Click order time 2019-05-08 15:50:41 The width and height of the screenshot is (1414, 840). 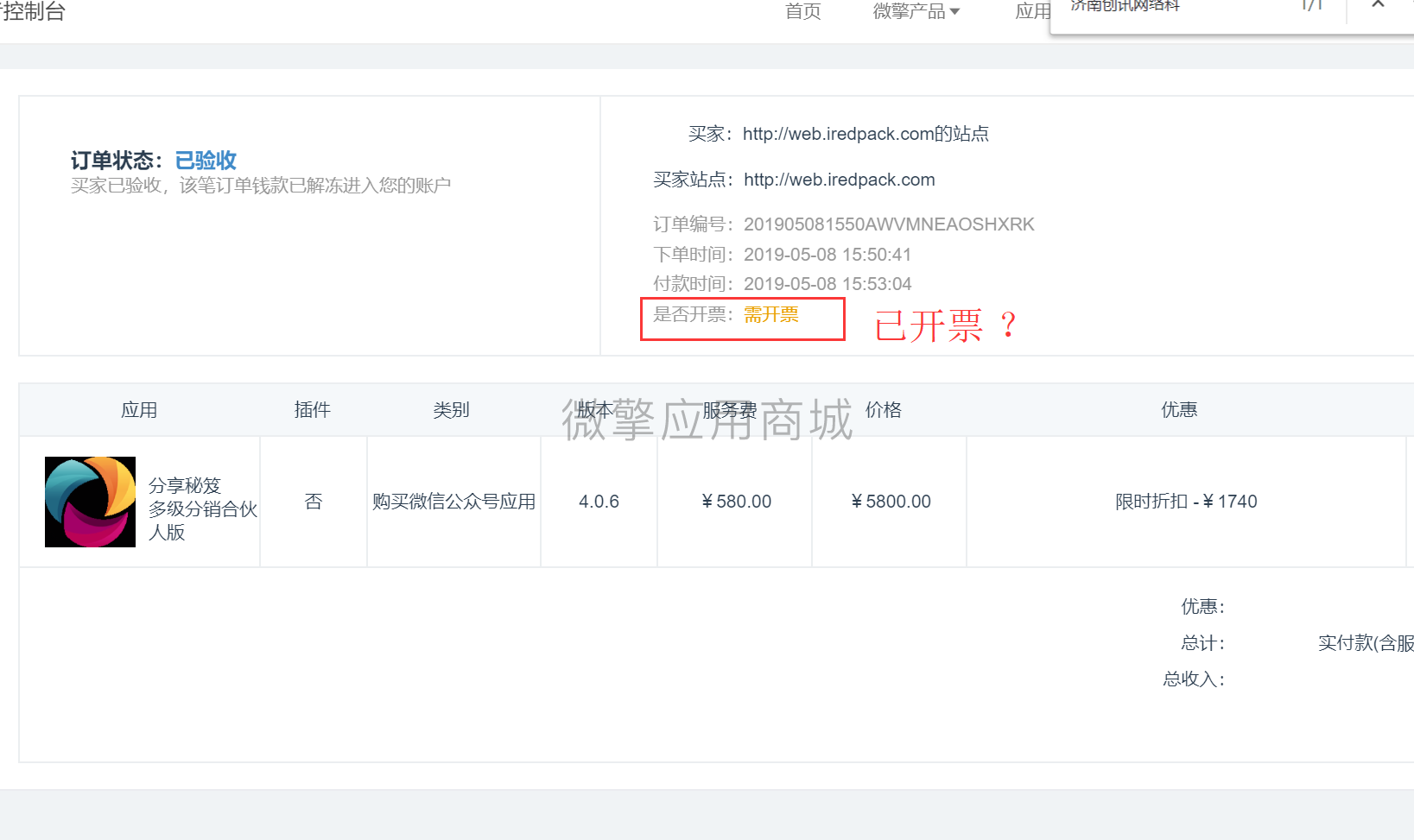(827, 255)
